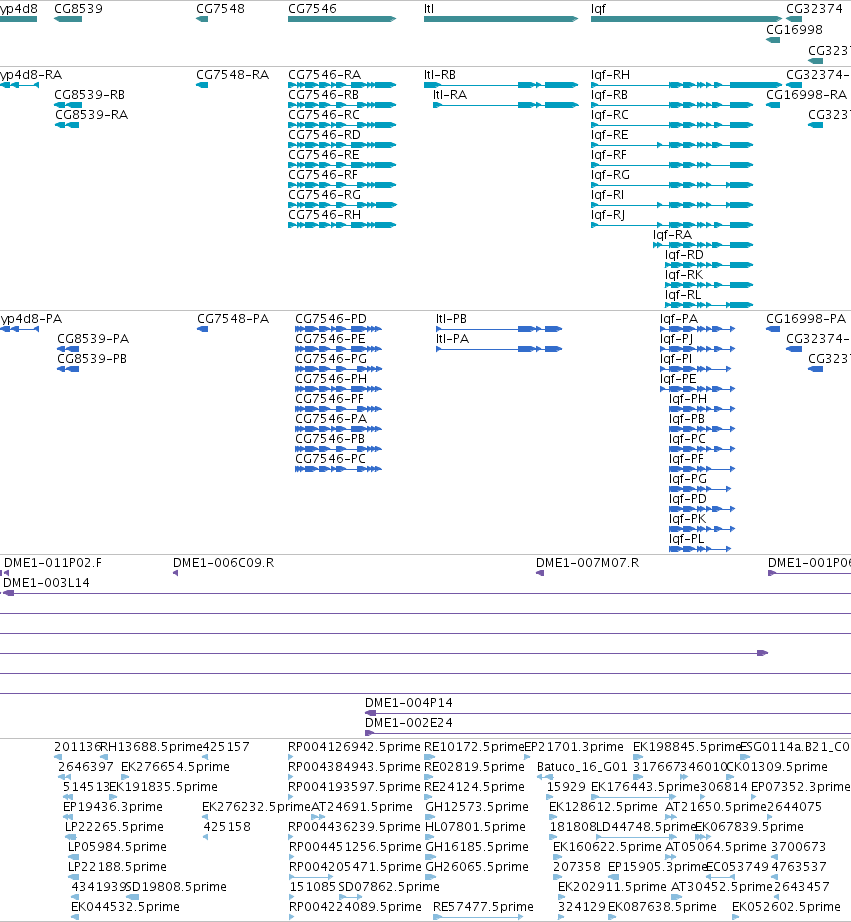
Task: Click EST AT24691.5prime
Action: click(362, 807)
